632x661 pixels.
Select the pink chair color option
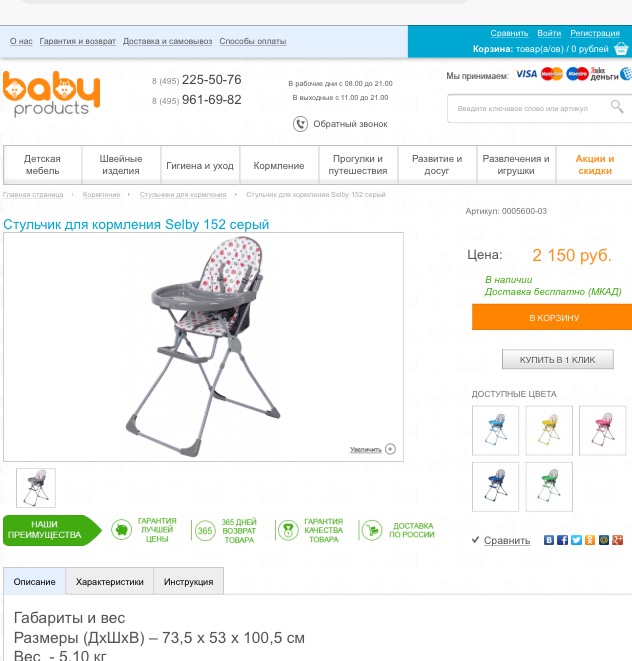tap(602, 430)
